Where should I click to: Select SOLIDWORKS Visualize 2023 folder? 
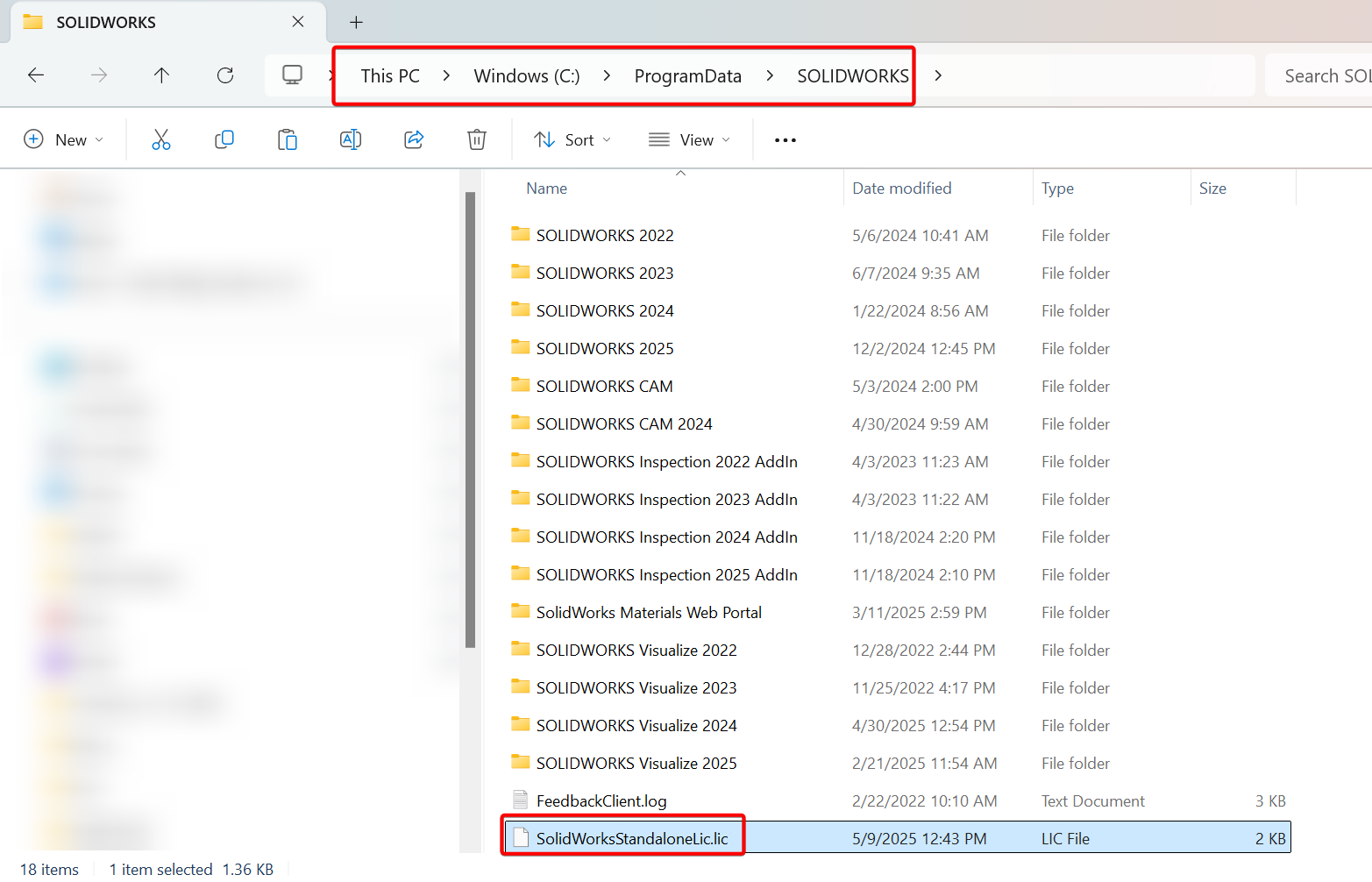pyautogui.click(x=636, y=688)
